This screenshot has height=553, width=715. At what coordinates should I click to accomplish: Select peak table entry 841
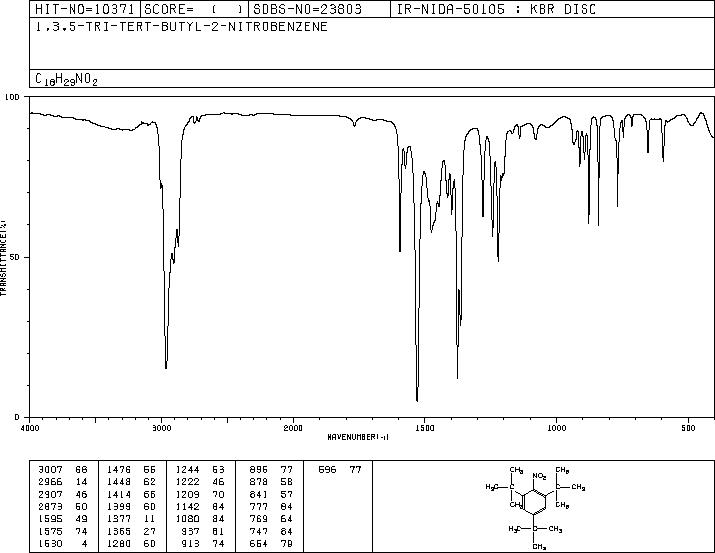[259, 494]
